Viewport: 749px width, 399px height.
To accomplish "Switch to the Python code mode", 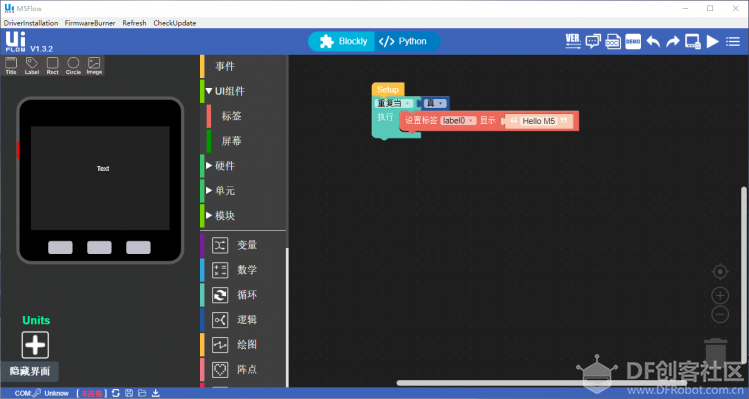I will 407,42.
